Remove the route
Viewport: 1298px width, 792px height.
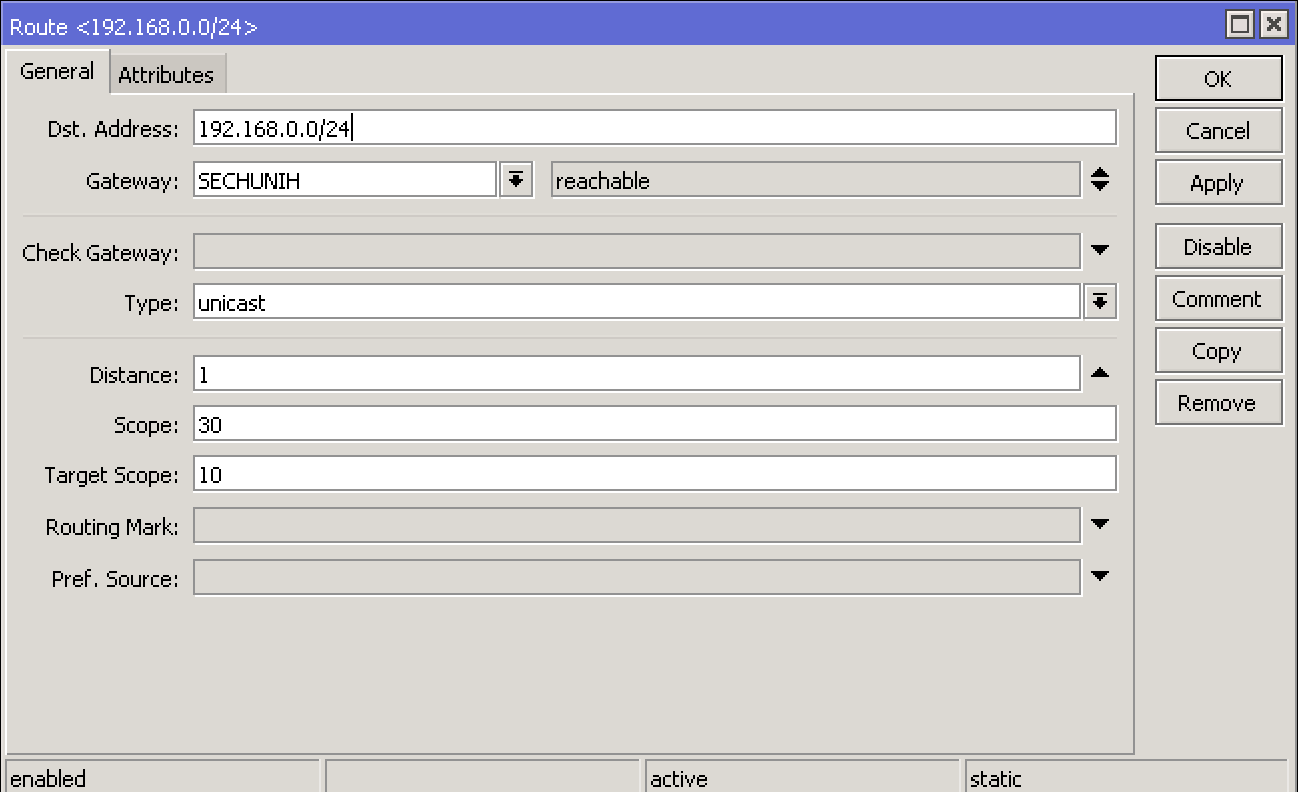point(1218,403)
